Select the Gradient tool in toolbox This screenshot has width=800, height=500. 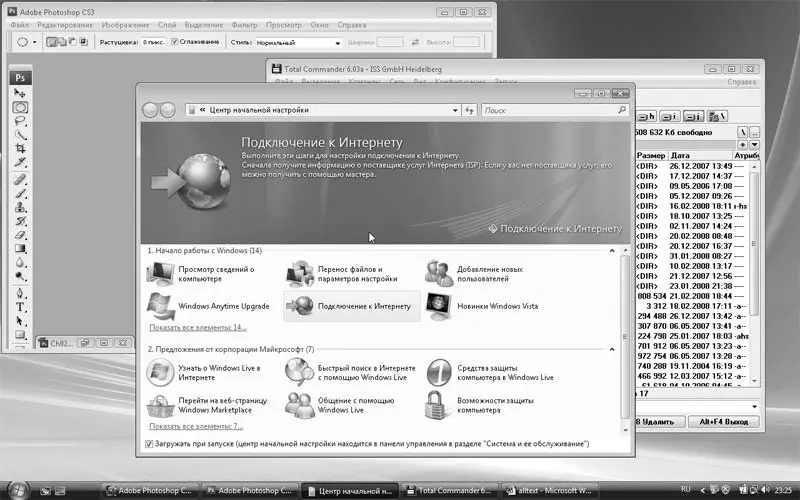[x=20, y=248]
